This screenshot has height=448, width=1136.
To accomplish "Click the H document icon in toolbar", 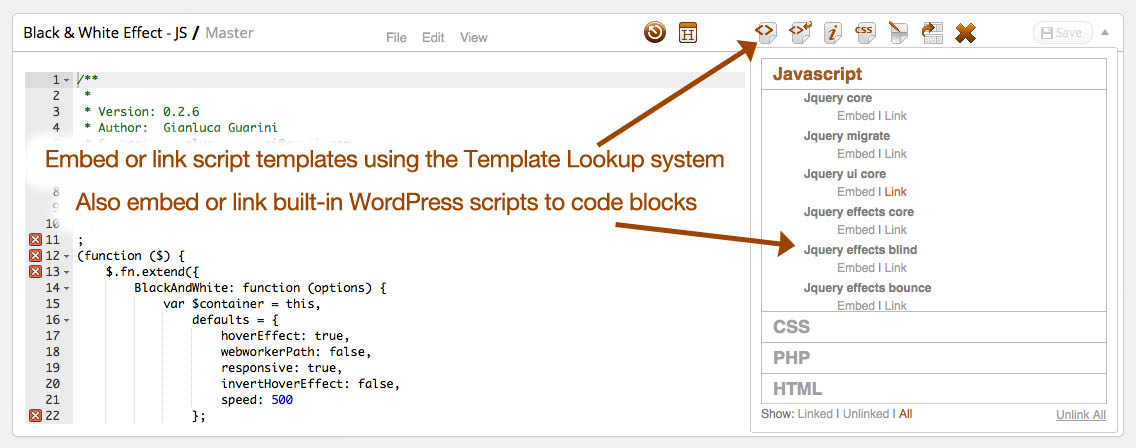I will [x=688, y=33].
